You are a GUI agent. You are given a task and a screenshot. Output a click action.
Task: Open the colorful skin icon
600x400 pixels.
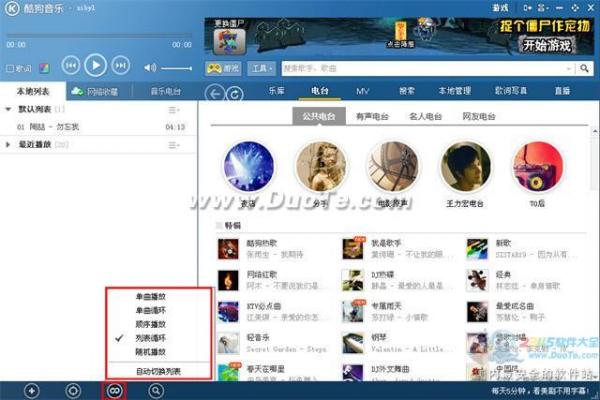pyautogui.click(x=44, y=69)
